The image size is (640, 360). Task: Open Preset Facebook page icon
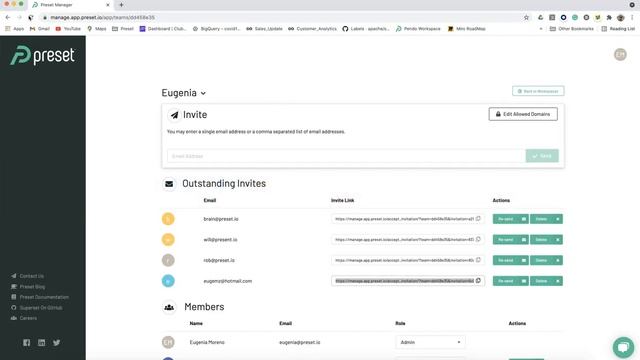(27, 342)
